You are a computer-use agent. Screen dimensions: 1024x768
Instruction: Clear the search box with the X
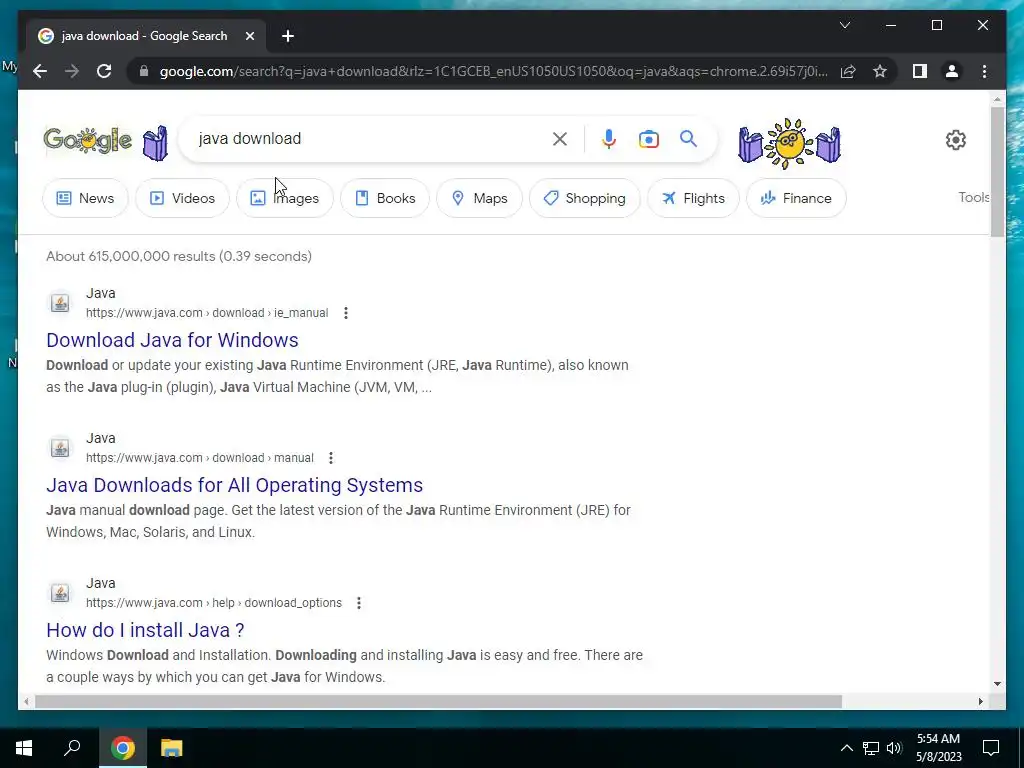560,139
